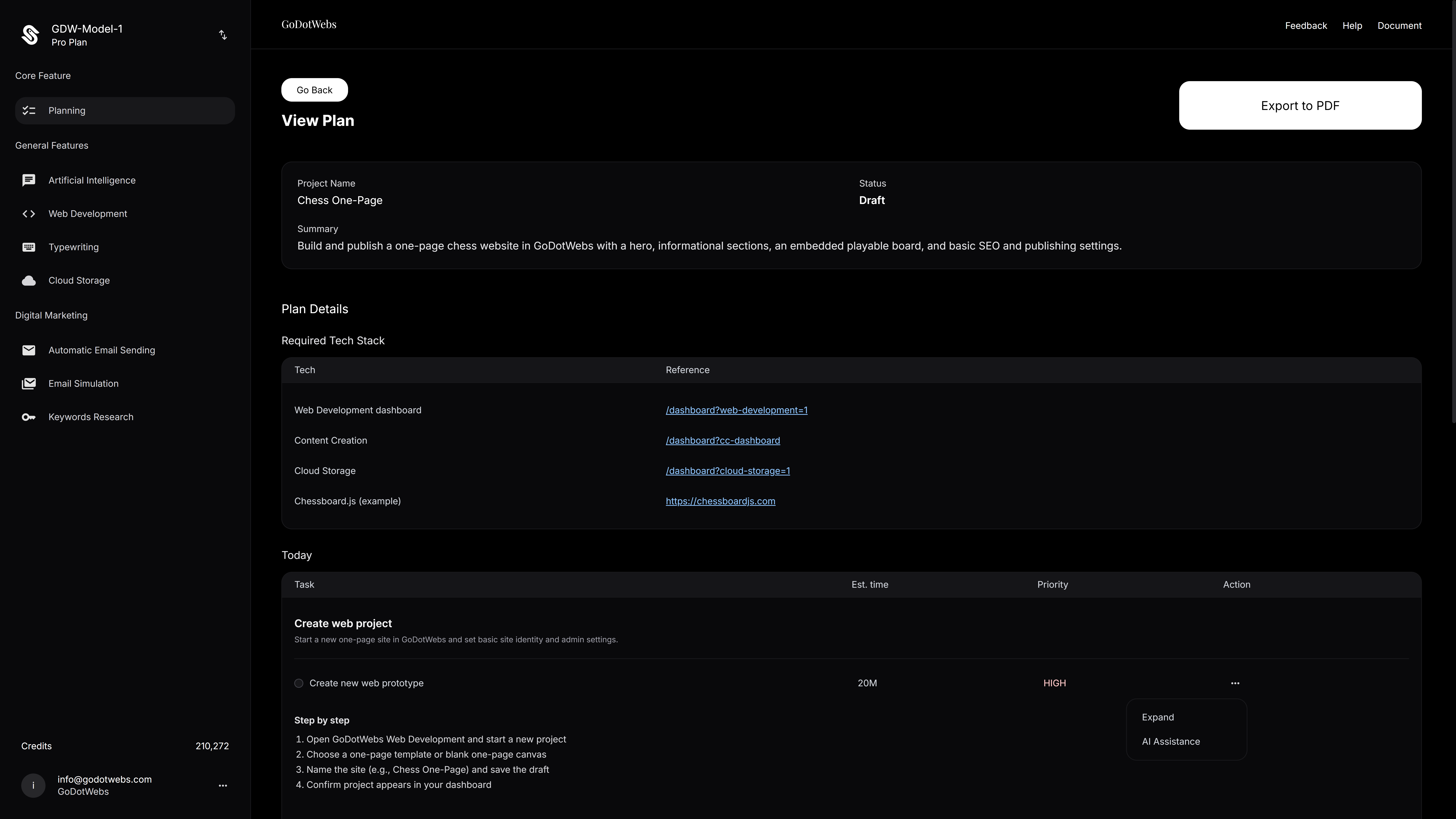Open Artificial Intelligence chat icon
This screenshot has width=1456, height=819.
tap(29, 180)
